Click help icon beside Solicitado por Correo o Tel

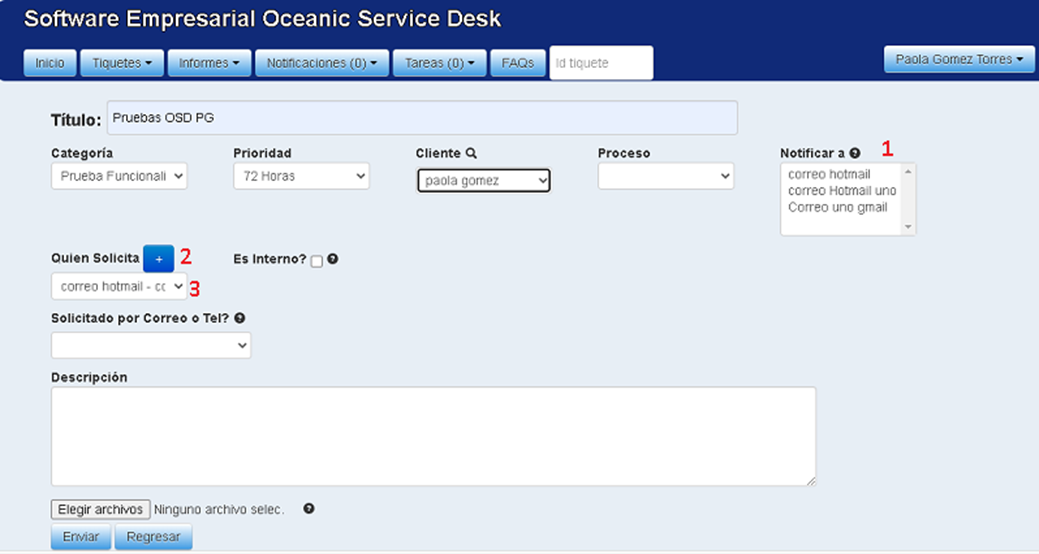coord(240,318)
